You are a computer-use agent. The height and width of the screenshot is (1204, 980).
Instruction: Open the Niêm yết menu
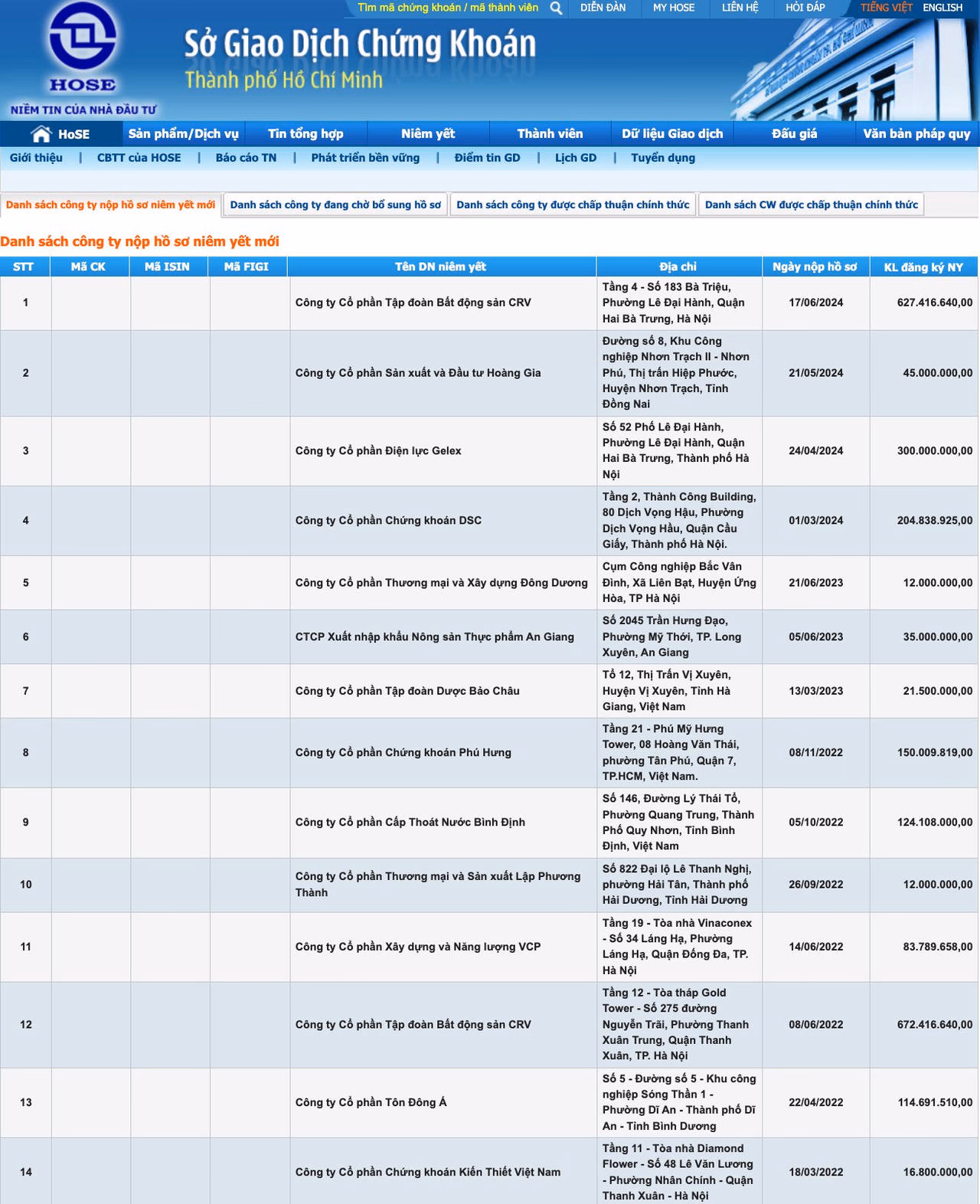428,134
